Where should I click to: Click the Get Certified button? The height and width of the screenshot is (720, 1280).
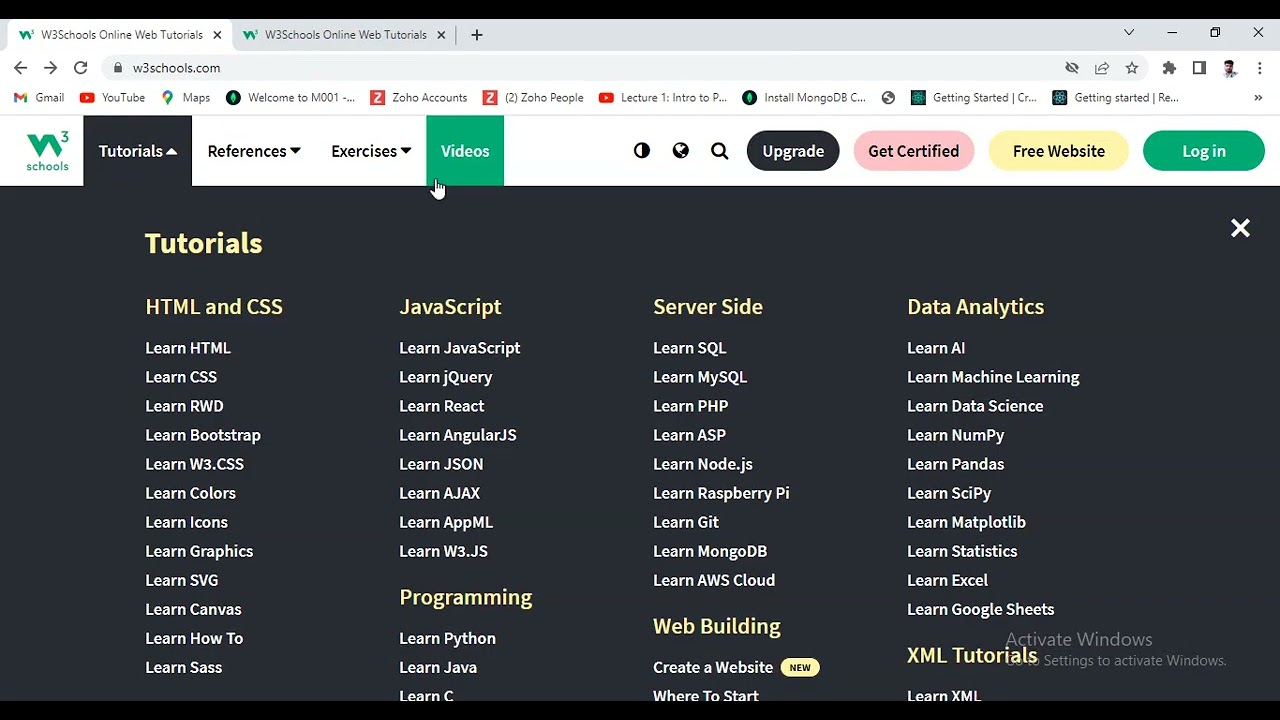(x=914, y=151)
